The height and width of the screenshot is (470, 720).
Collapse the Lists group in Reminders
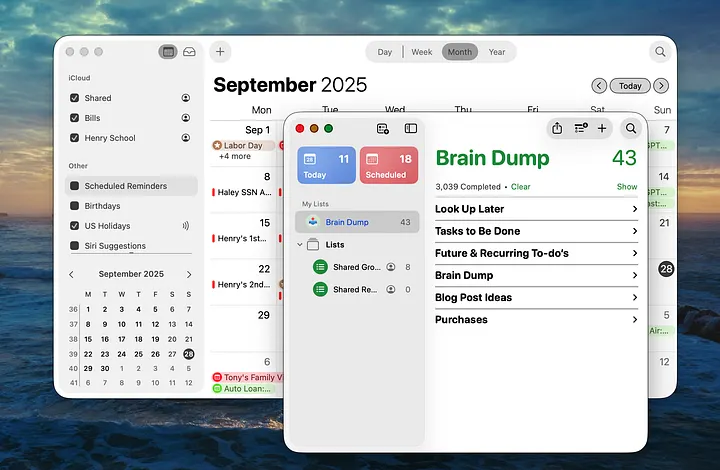(x=300, y=244)
